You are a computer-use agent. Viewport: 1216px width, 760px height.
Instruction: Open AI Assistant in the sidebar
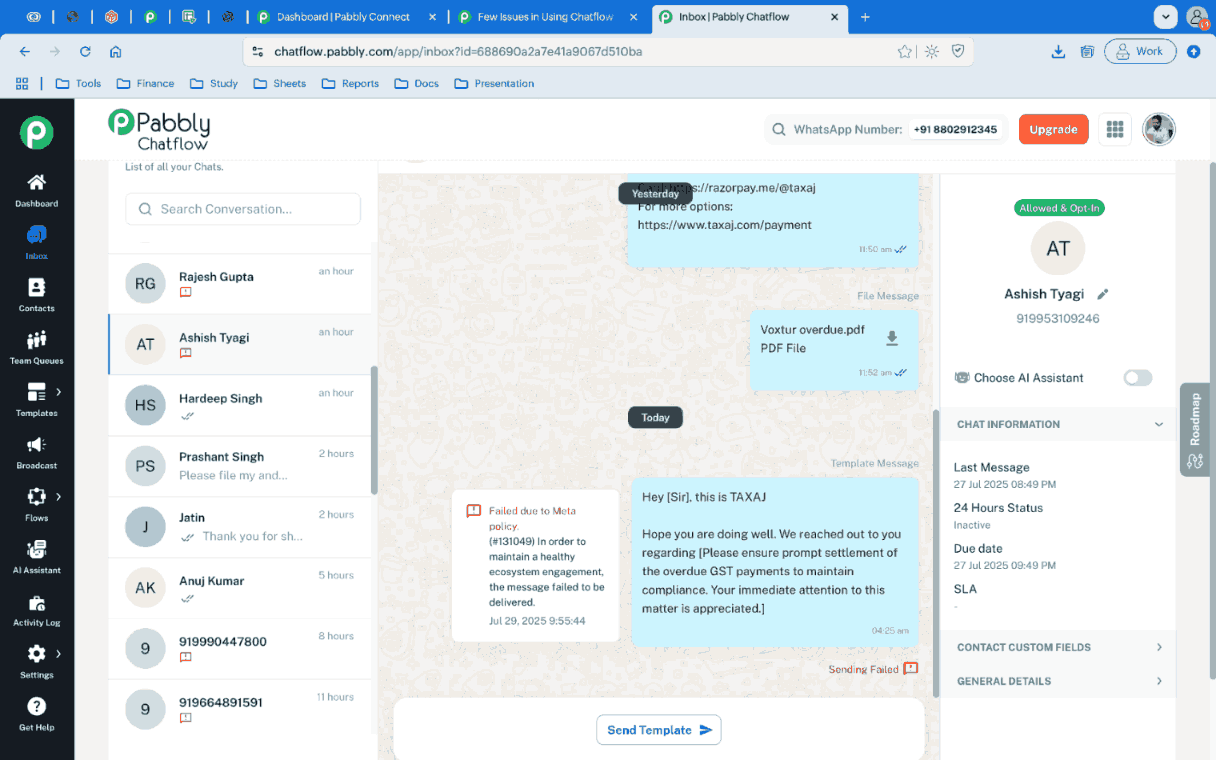(36, 557)
